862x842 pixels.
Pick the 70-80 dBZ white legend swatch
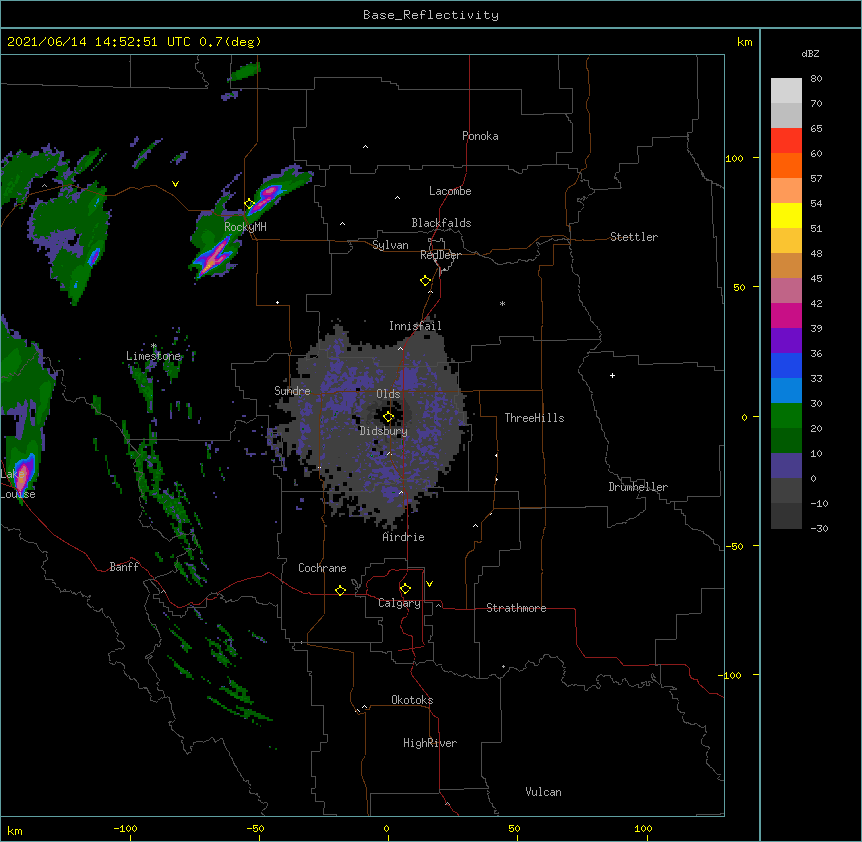[786, 91]
